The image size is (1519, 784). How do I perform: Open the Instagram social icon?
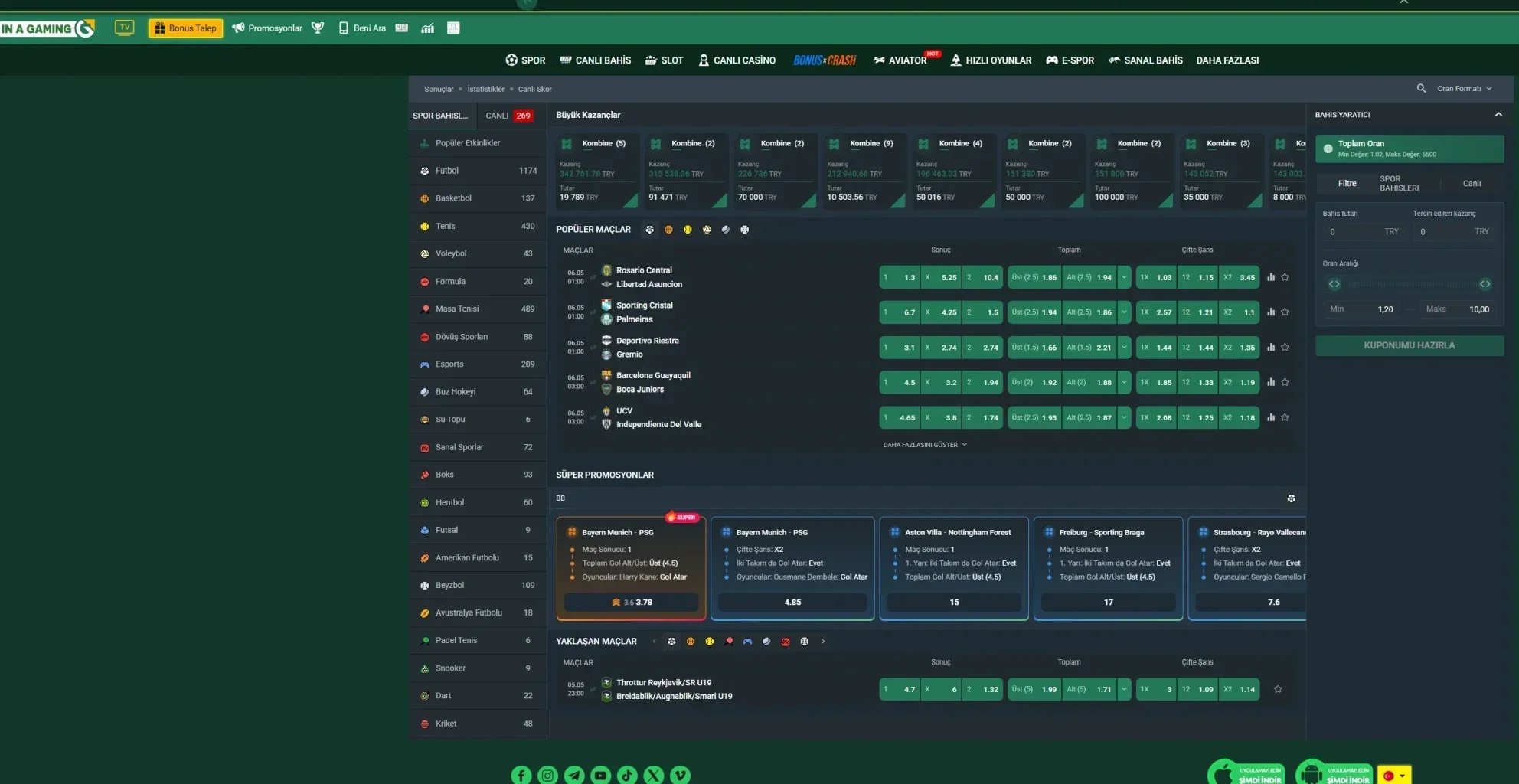[x=547, y=775]
